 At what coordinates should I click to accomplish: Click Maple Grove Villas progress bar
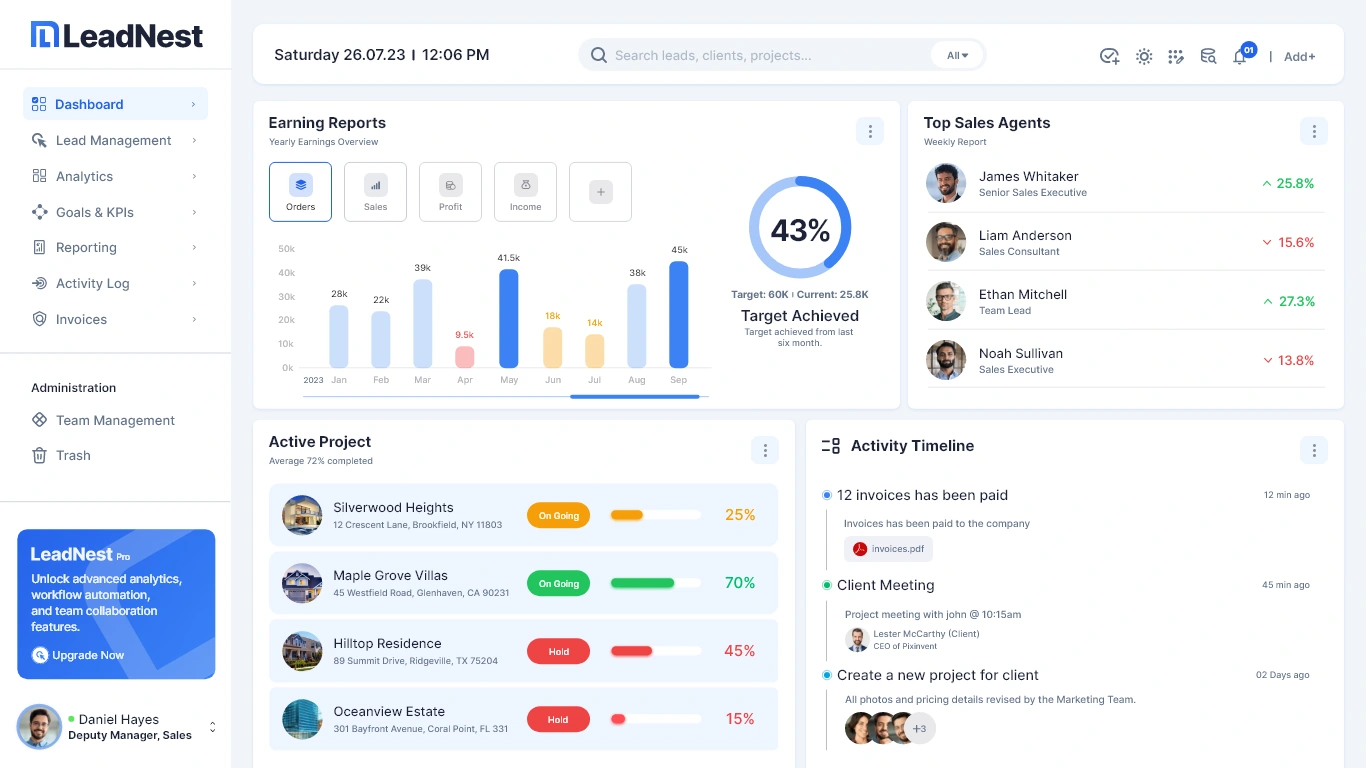(655, 583)
